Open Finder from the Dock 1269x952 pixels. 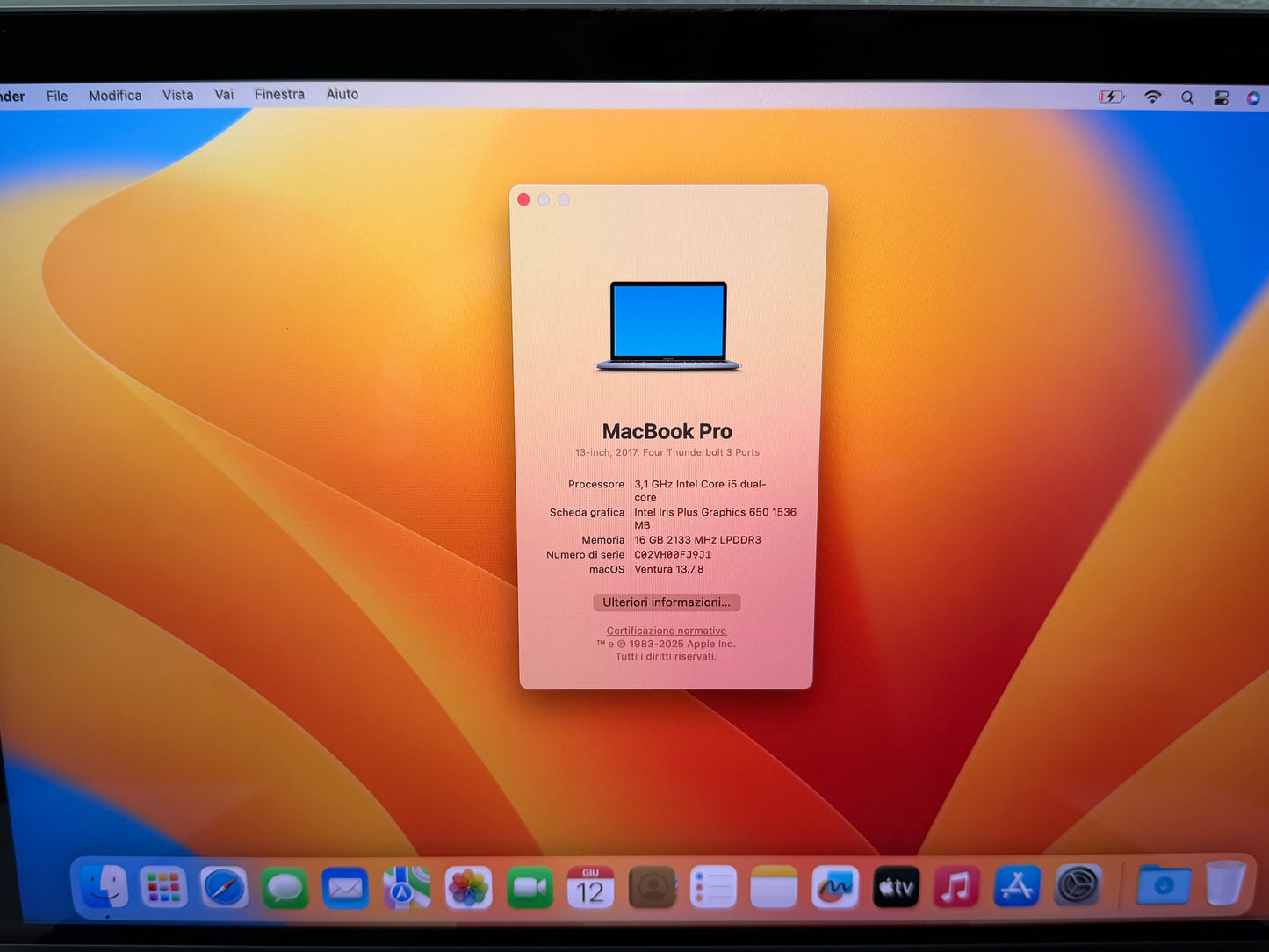[104, 887]
